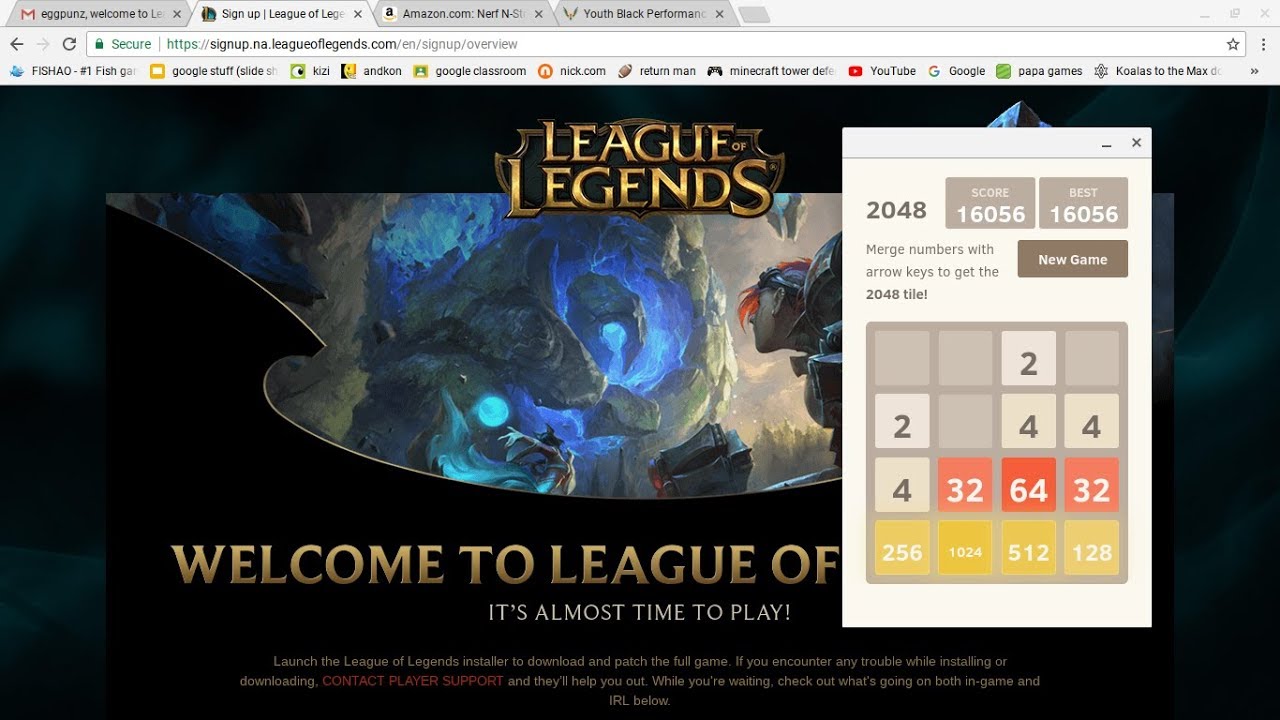Start a New Game in 2048
Image resolution: width=1280 pixels, height=720 pixels.
[x=1072, y=259]
